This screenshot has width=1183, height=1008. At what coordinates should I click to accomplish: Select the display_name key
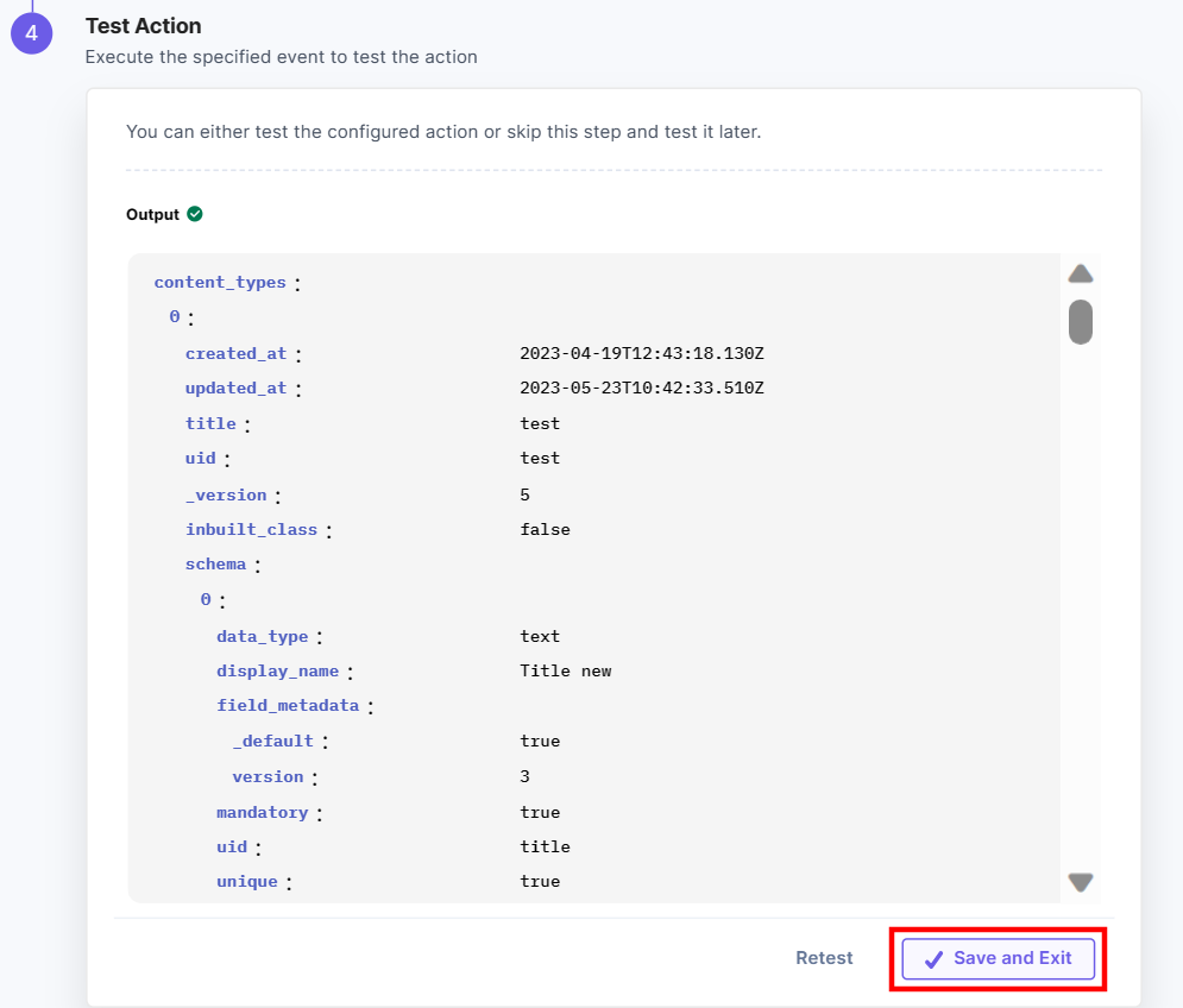tap(278, 671)
